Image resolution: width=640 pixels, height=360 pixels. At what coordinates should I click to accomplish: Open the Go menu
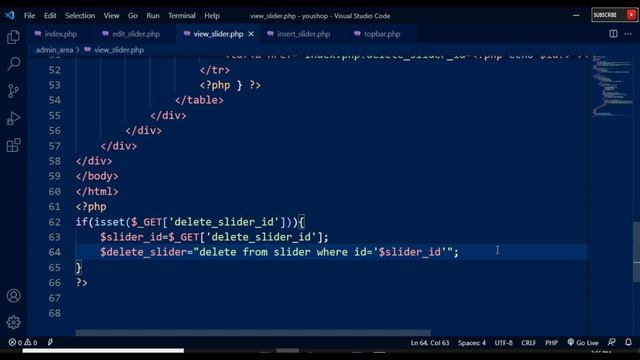pyautogui.click(x=133, y=16)
